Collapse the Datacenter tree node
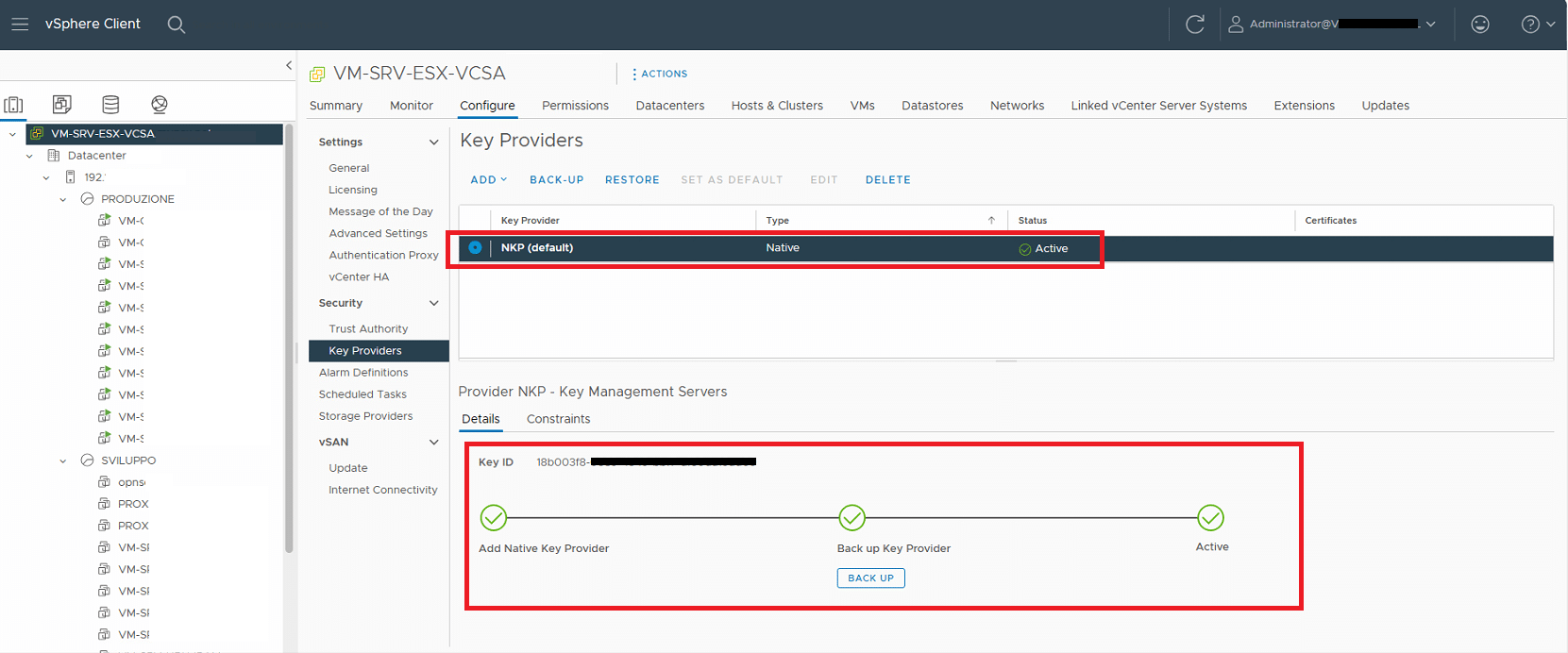This screenshot has width=1568, height=653. click(x=29, y=156)
